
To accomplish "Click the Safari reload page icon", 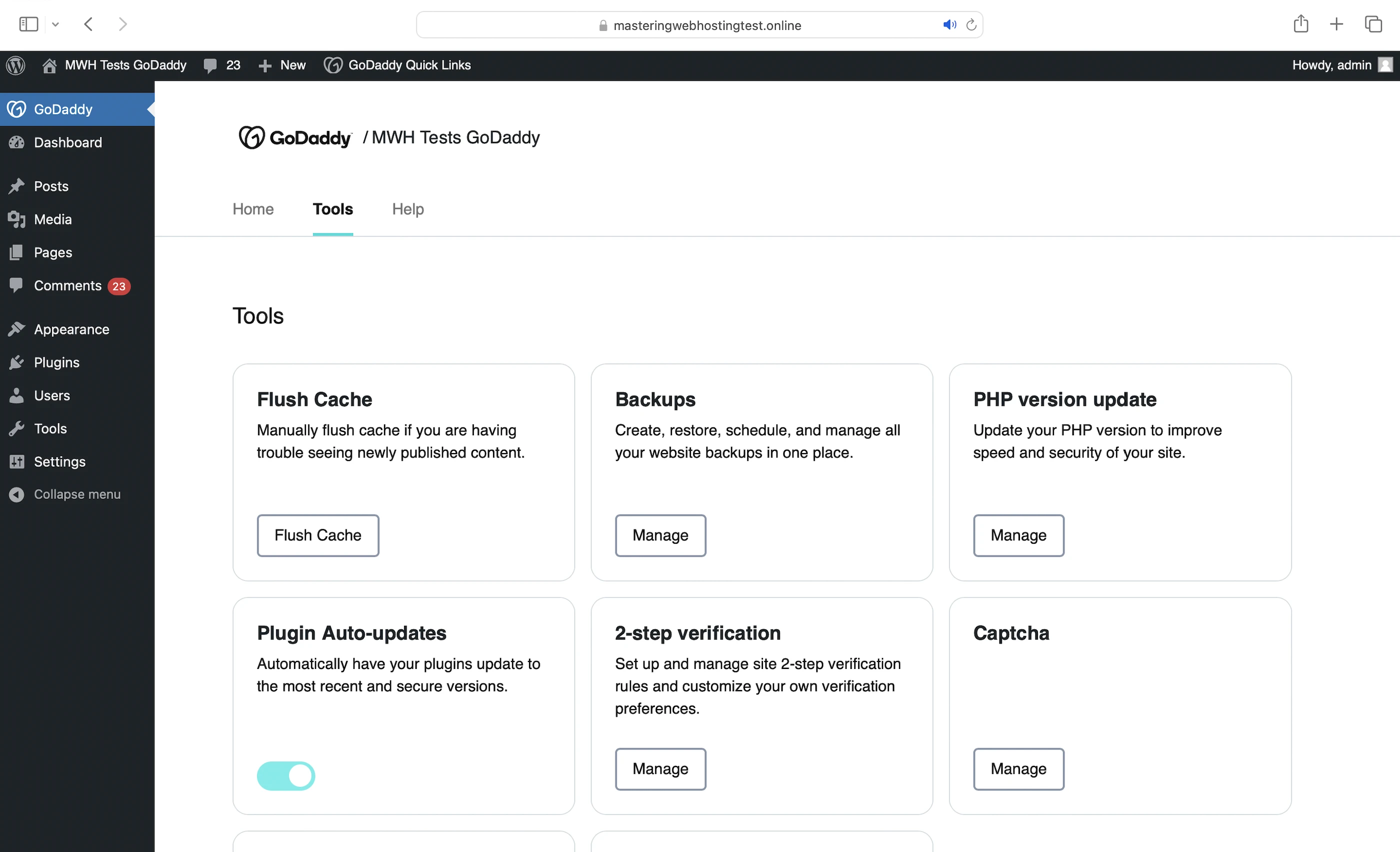I will (x=971, y=25).
